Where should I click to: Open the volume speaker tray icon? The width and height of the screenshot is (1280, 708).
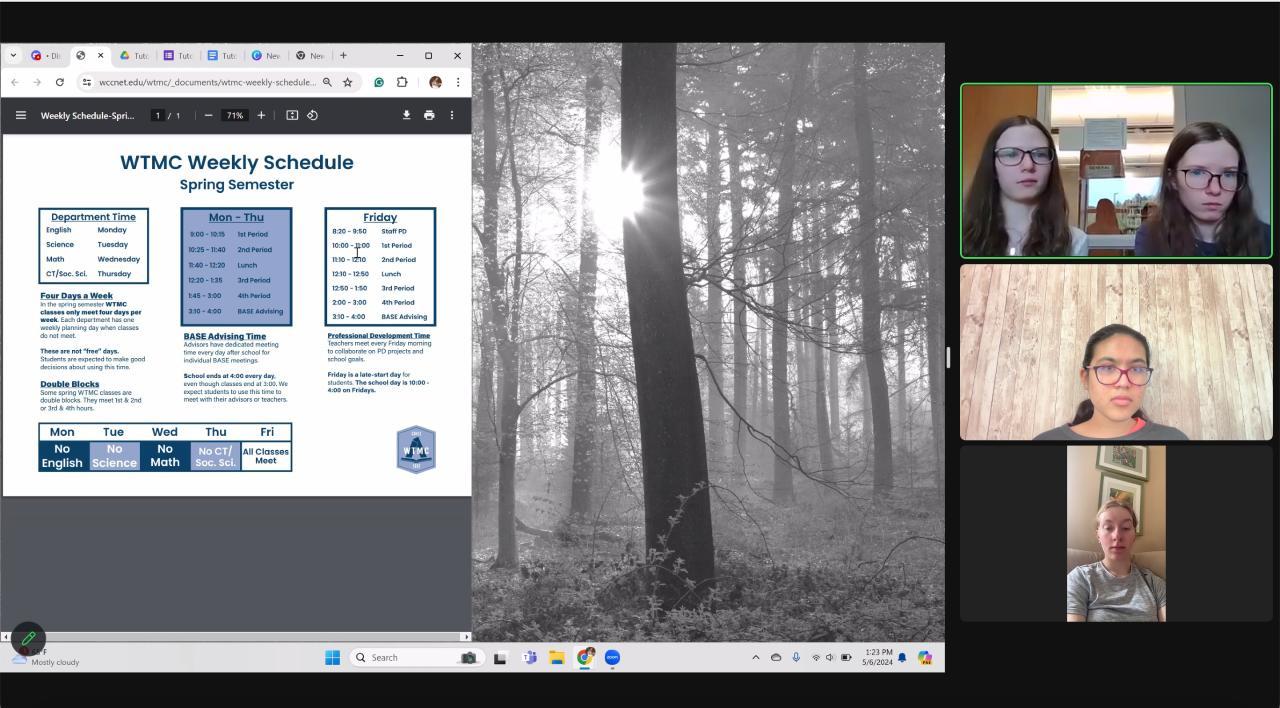tap(830, 657)
